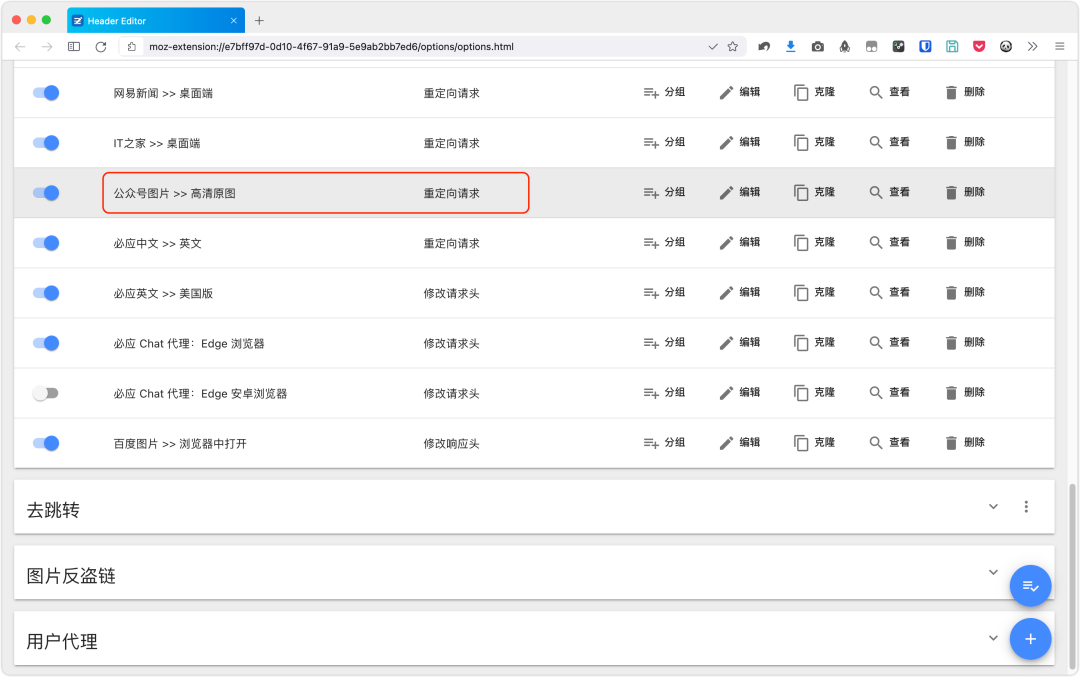The image size is (1080, 677).
Task: Turn off 百度图片 >> 浏览器中打开 toggle
Action: click(x=46, y=443)
